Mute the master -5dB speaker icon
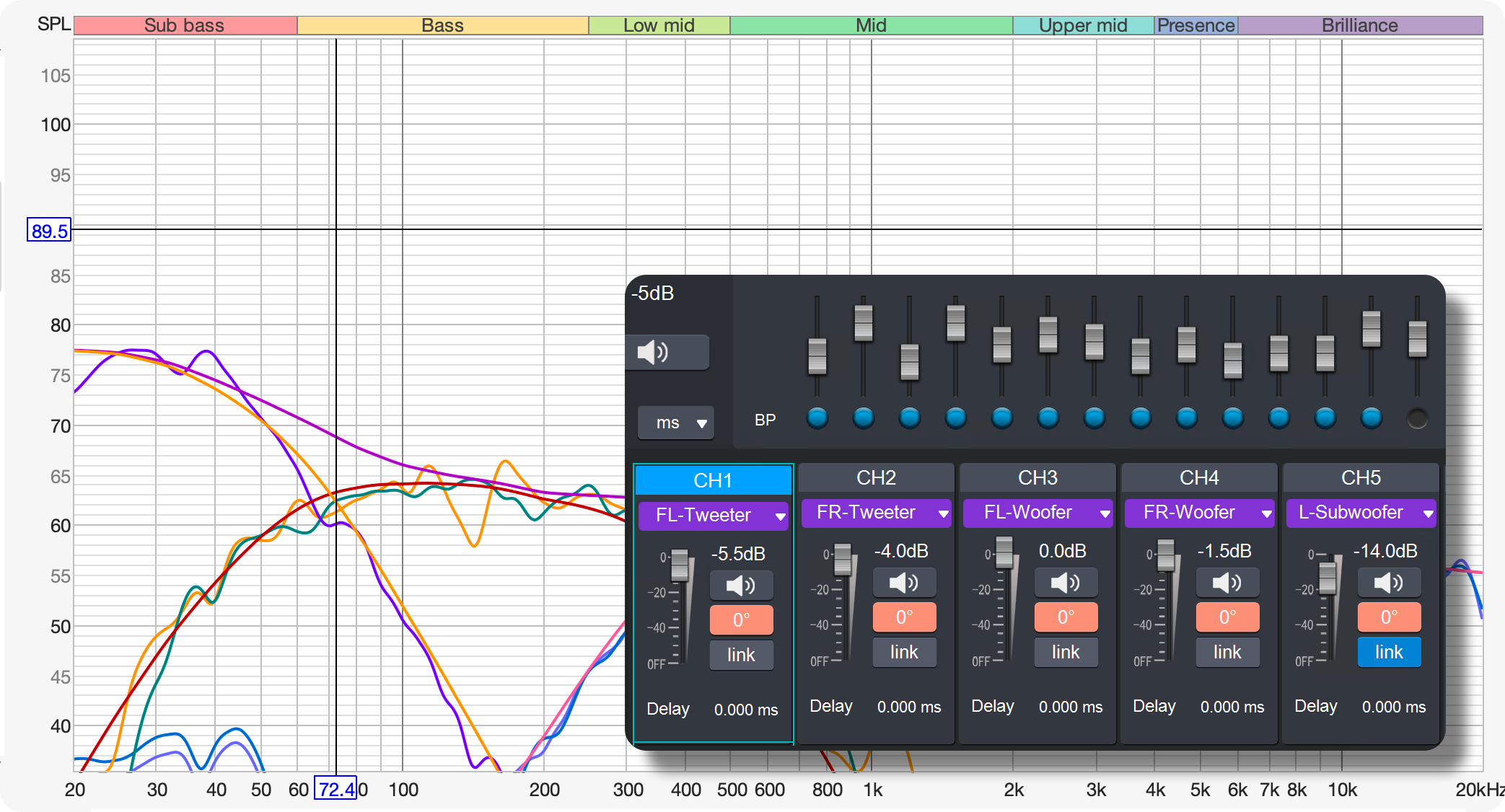 pos(667,352)
